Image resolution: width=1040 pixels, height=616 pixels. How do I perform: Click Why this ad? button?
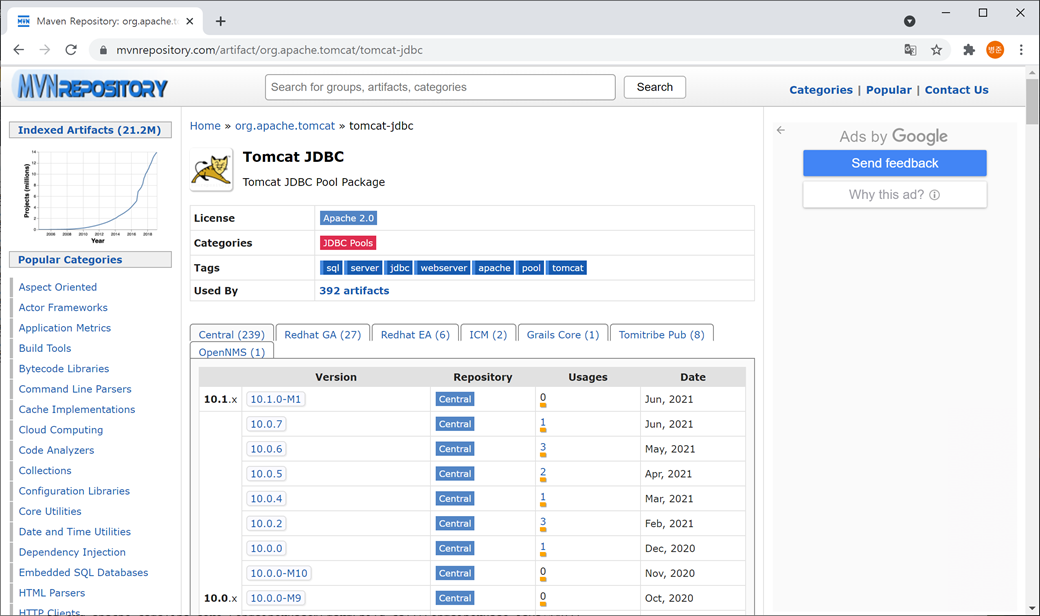tap(895, 195)
